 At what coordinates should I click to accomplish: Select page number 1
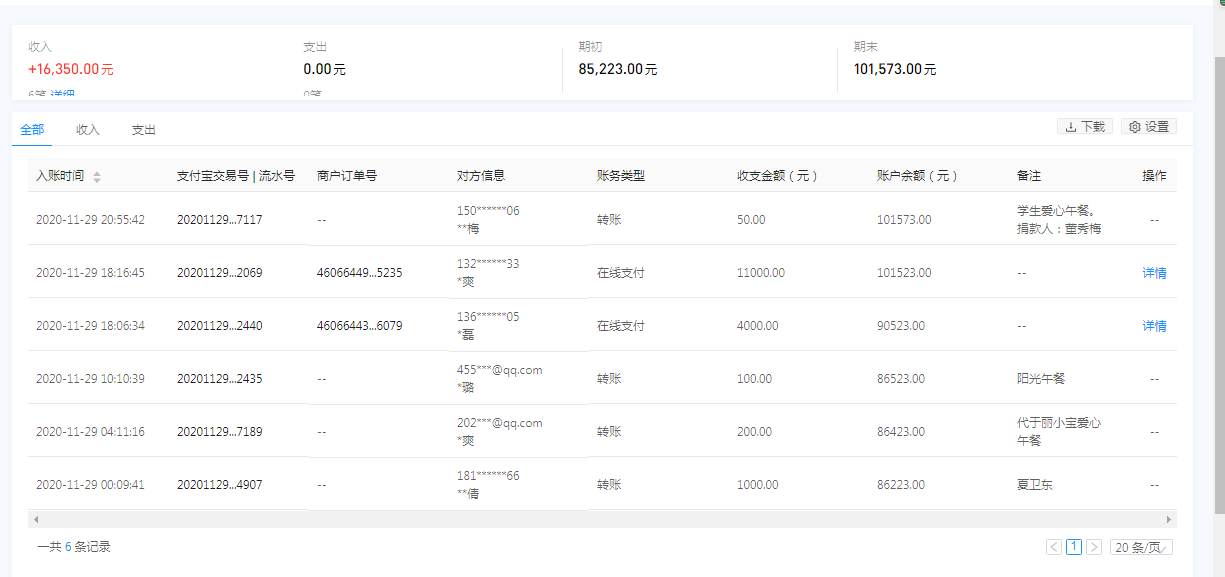pos(1074,547)
